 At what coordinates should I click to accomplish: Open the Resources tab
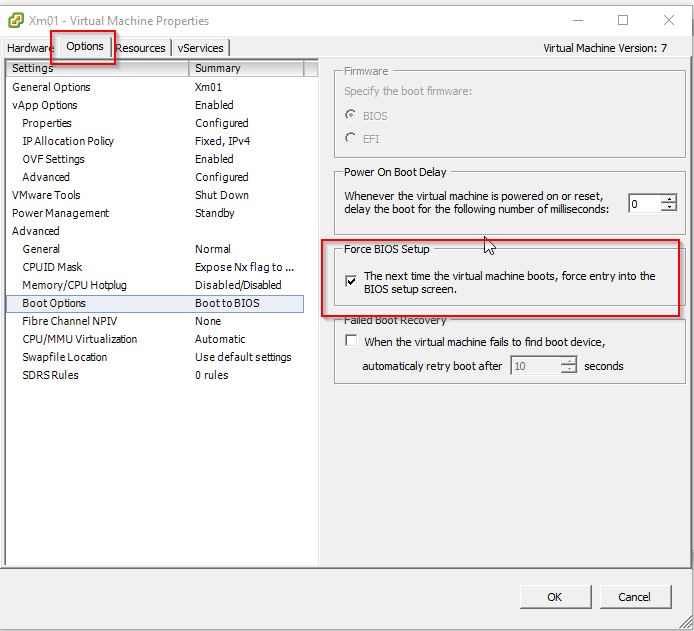click(x=141, y=48)
